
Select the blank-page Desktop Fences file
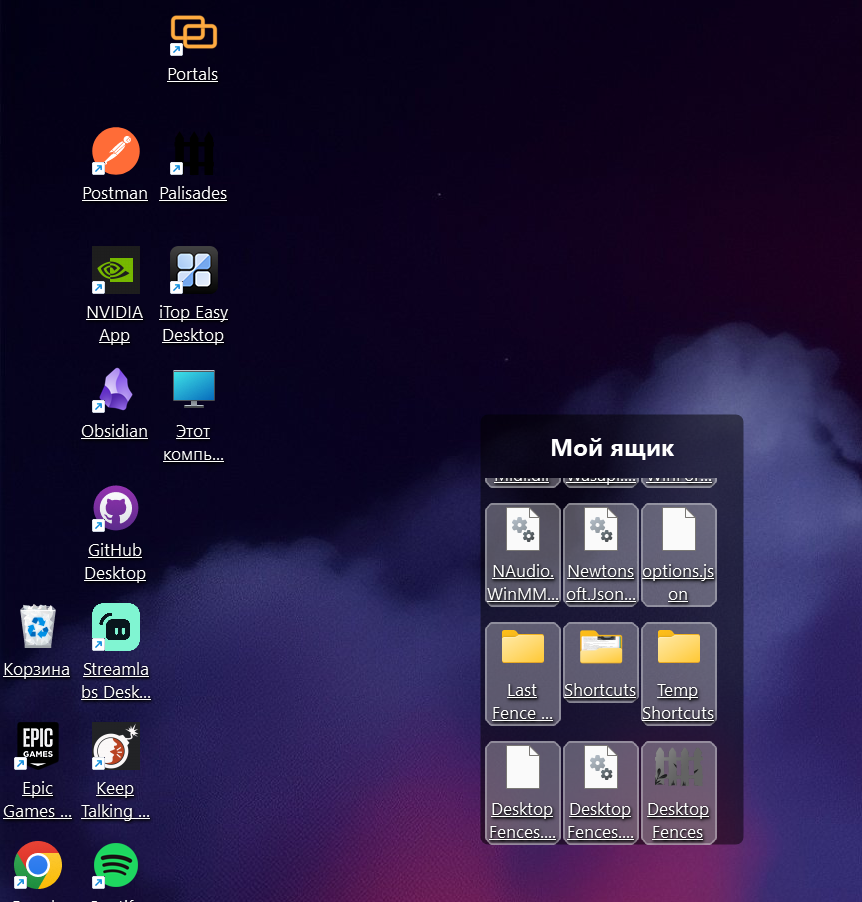(x=522, y=793)
